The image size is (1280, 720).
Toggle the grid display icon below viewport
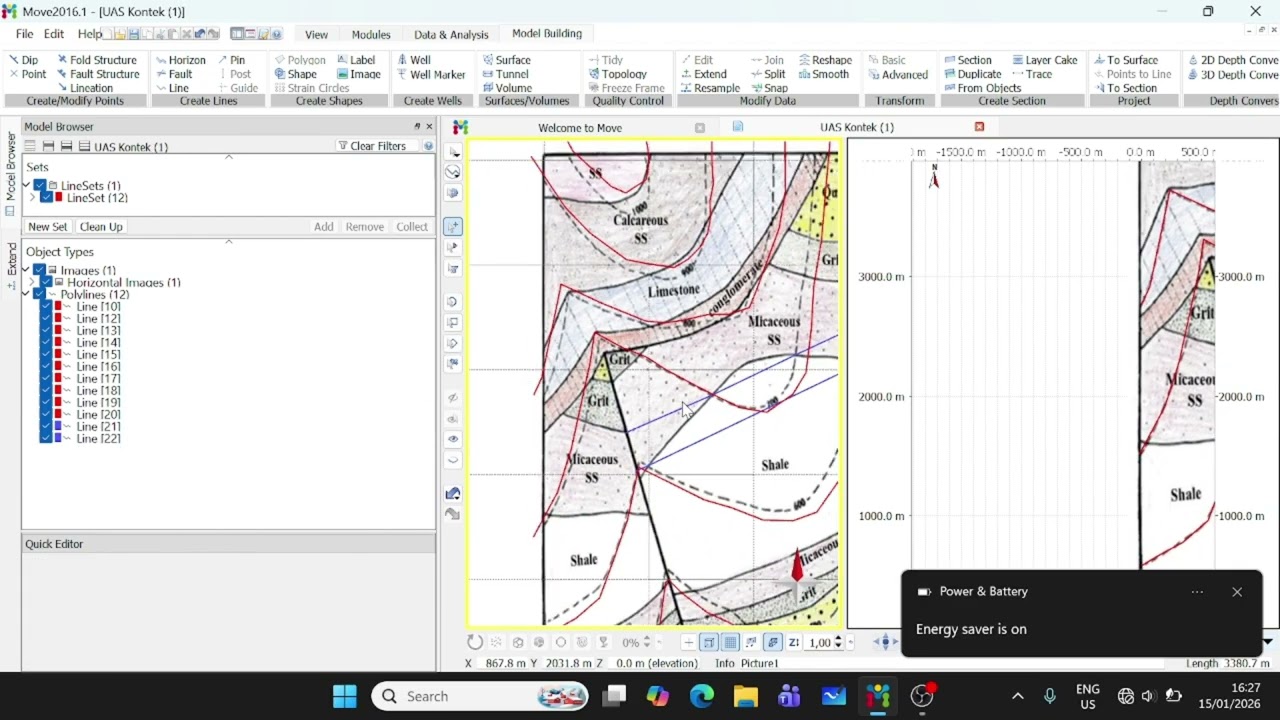click(x=730, y=643)
